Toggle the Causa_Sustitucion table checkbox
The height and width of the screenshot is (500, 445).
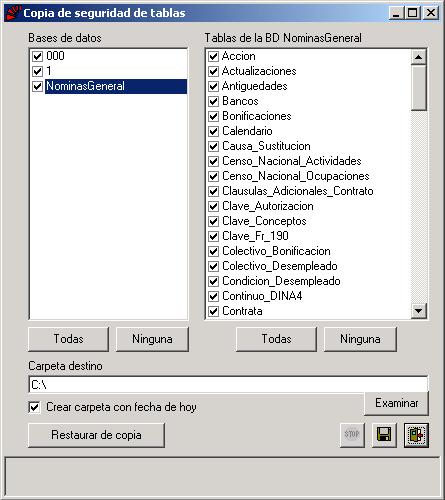click(x=213, y=146)
